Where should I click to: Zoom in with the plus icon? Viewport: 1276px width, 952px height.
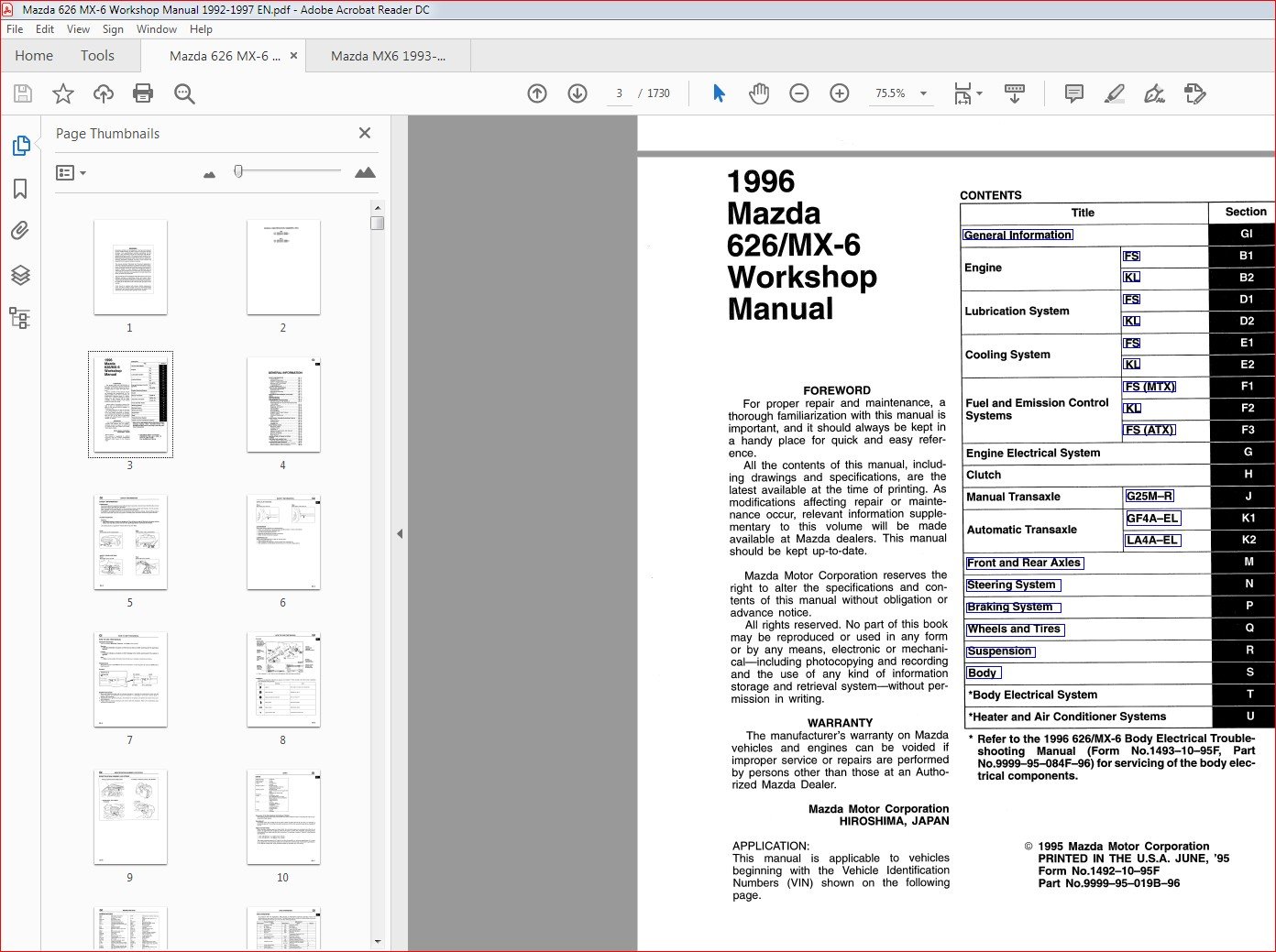(x=840, y=93)
